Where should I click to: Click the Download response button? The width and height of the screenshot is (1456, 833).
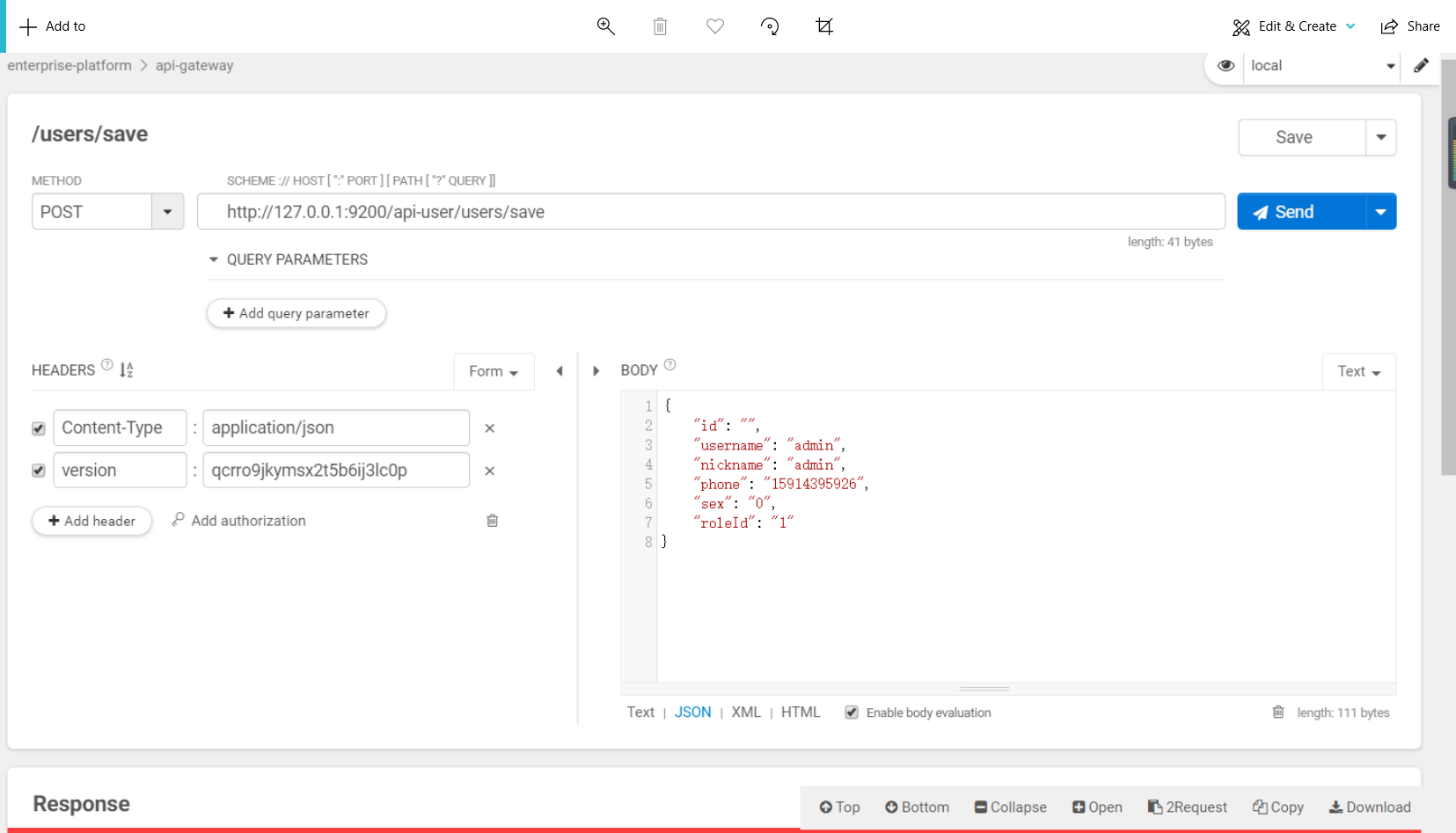[x=1370, y=807]
